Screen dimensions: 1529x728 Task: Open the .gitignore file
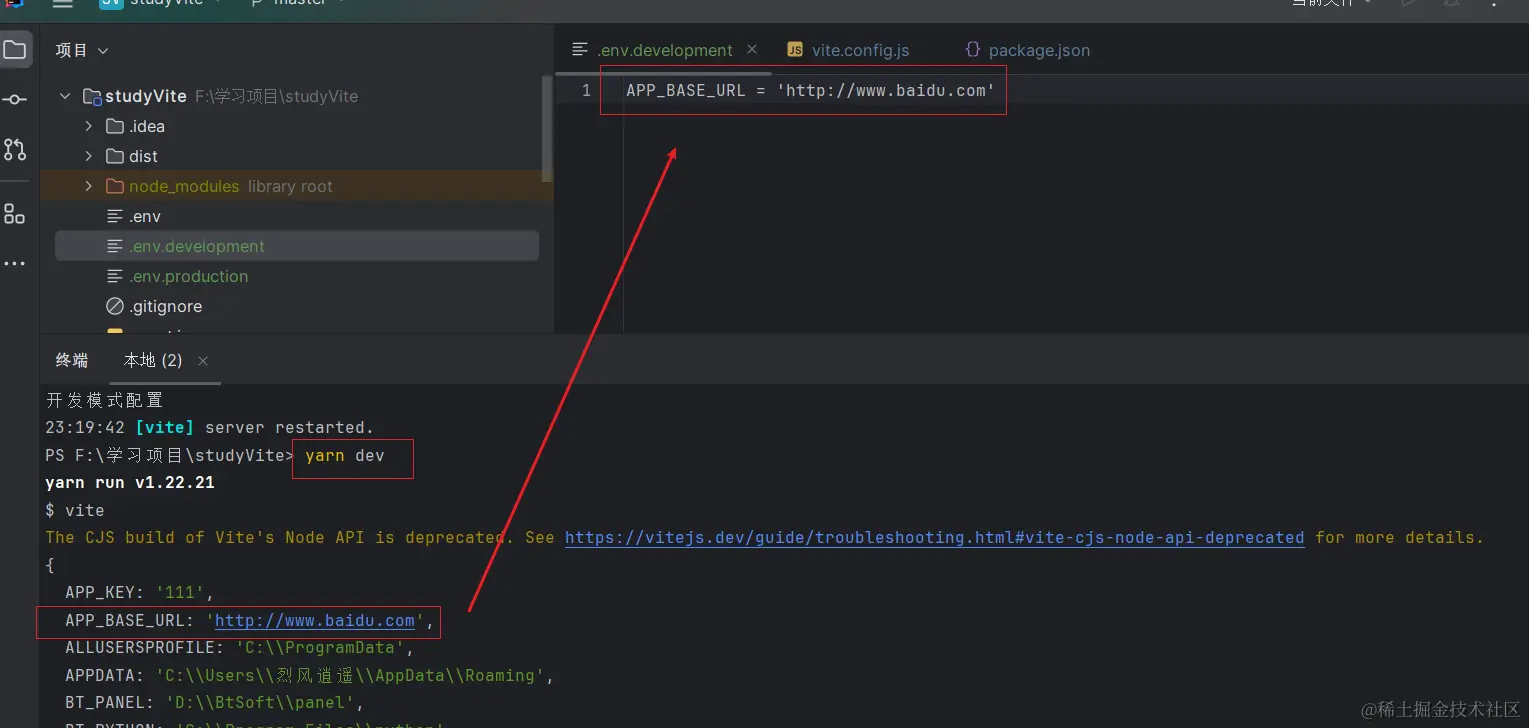click(165, 306)
